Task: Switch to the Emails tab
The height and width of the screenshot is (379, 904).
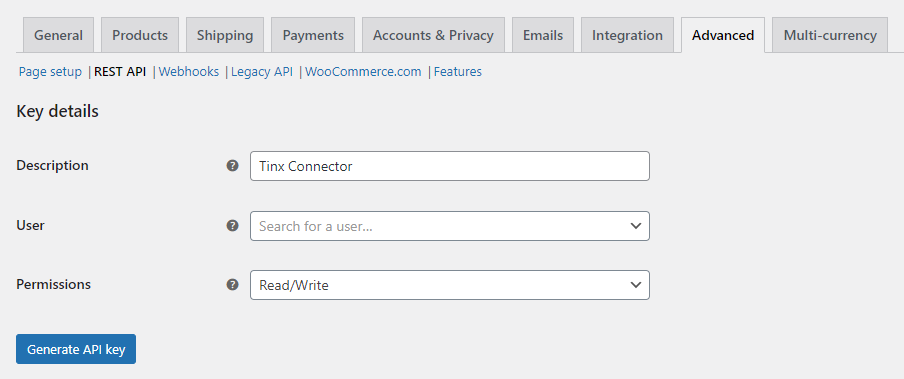Action: tap(543, 35)
